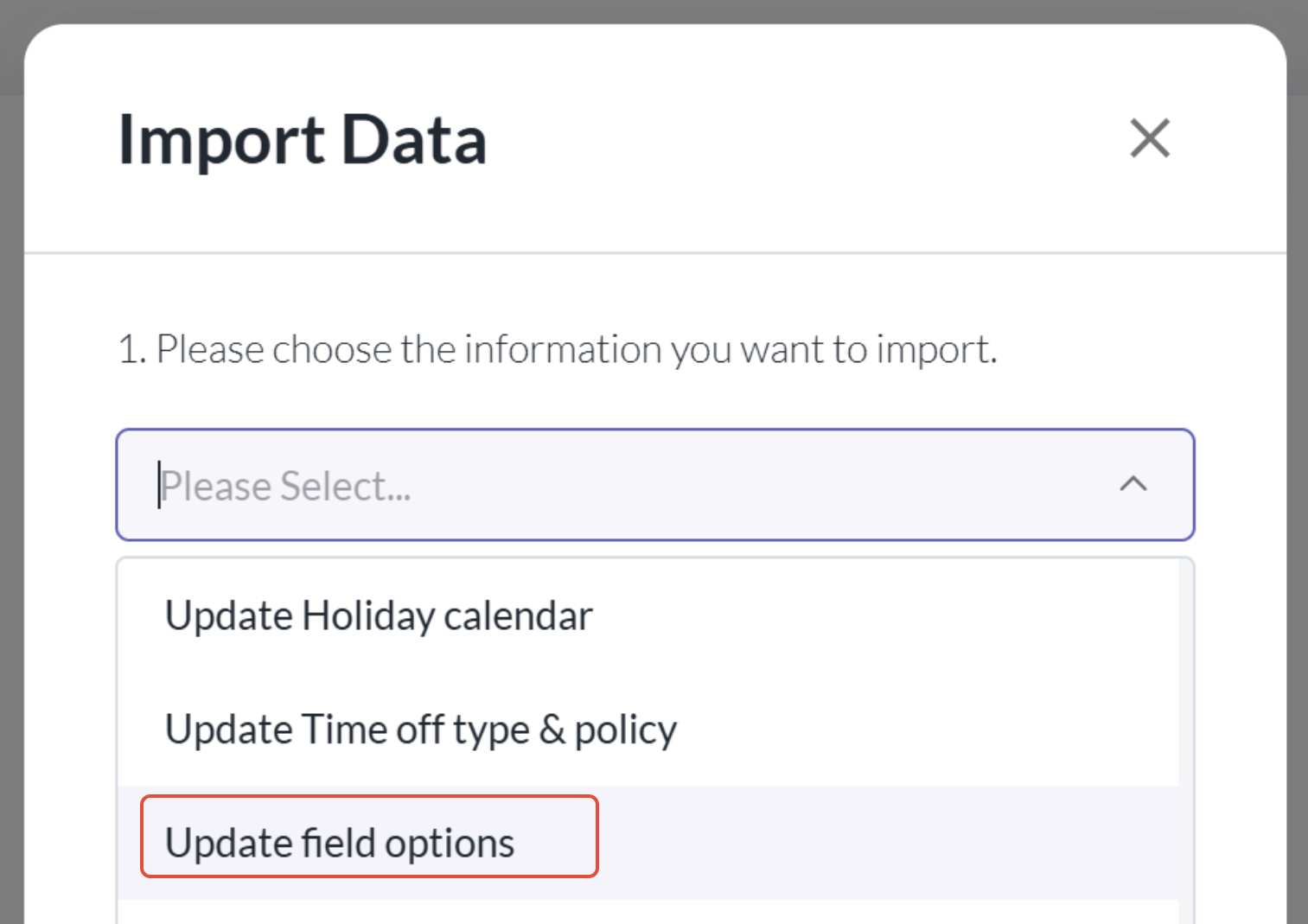
Task: Dismiss the modal with the X icon
Action: (x=1149, y=138)
